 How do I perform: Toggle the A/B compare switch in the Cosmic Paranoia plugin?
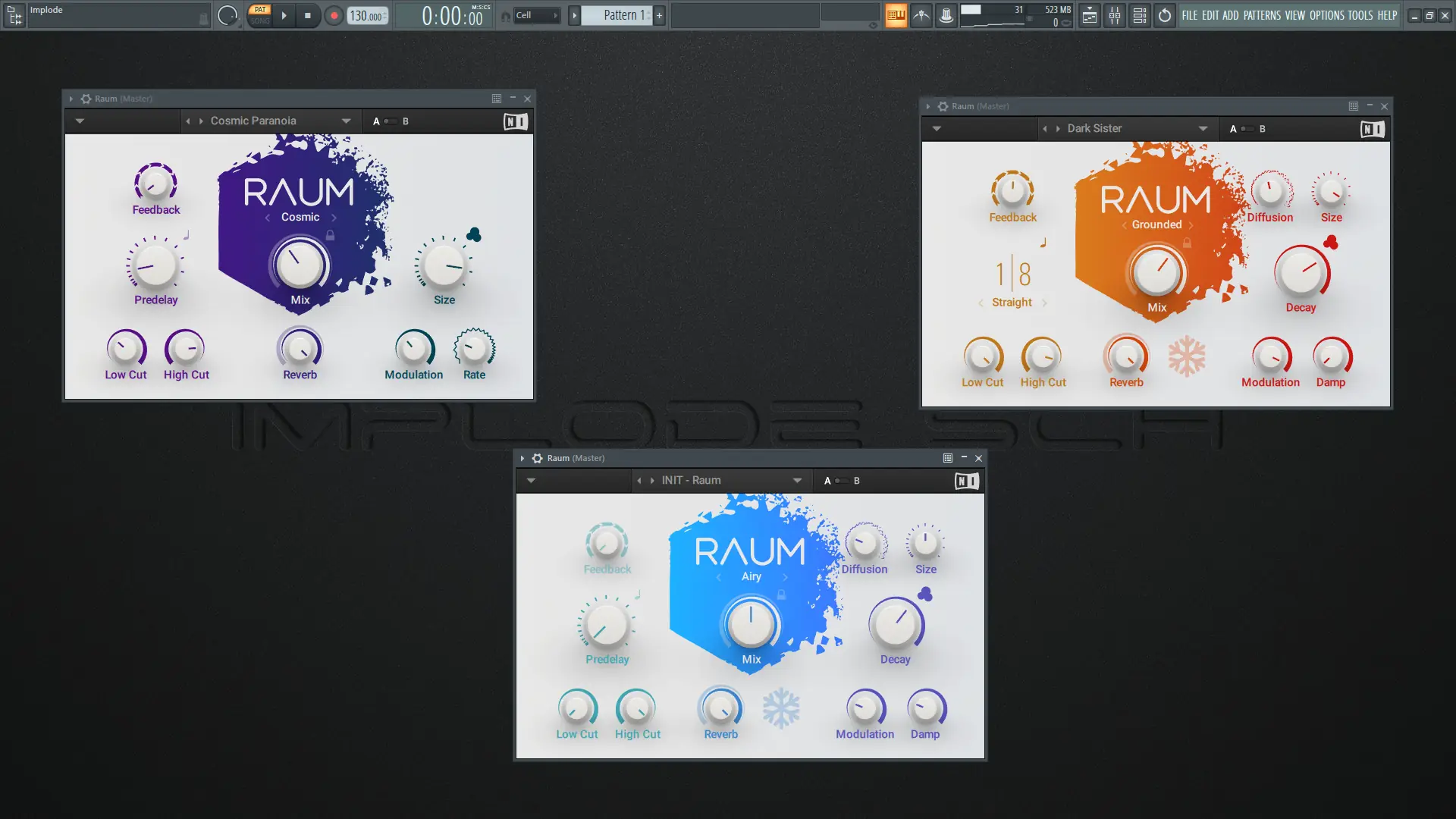390,121
